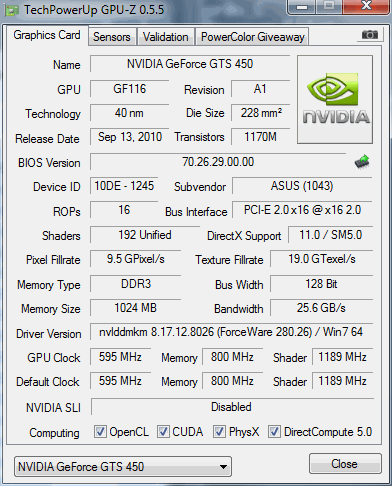Screen dimensions: 392x486
Task: Toggle the DirectCompute 5.0 checkbox
Action: (274, 432)
